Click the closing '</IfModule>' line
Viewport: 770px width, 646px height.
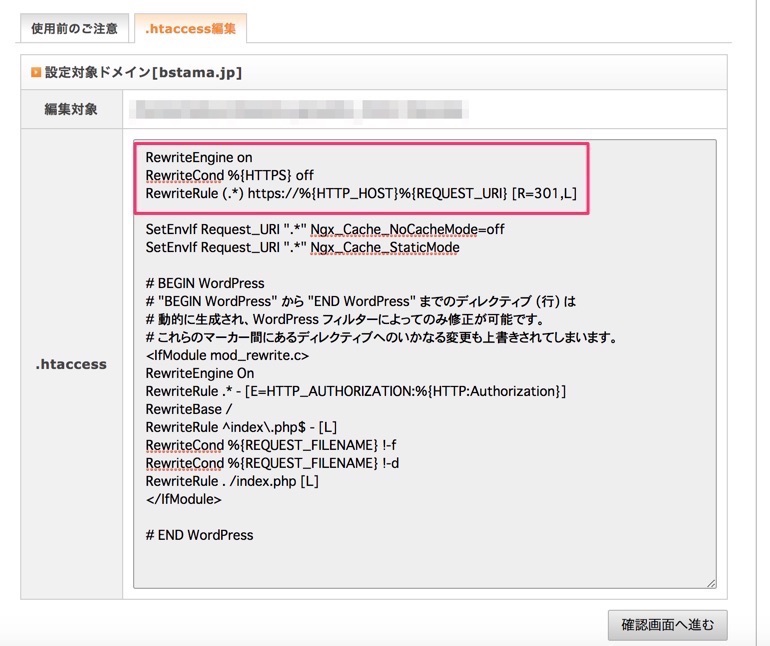pyautogui.click(x=183, y=499)
